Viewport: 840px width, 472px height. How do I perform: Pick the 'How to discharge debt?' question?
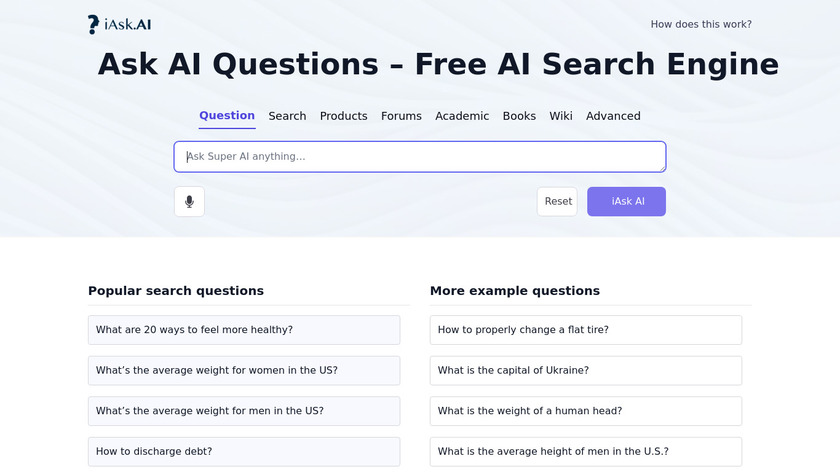coord(244,451)
